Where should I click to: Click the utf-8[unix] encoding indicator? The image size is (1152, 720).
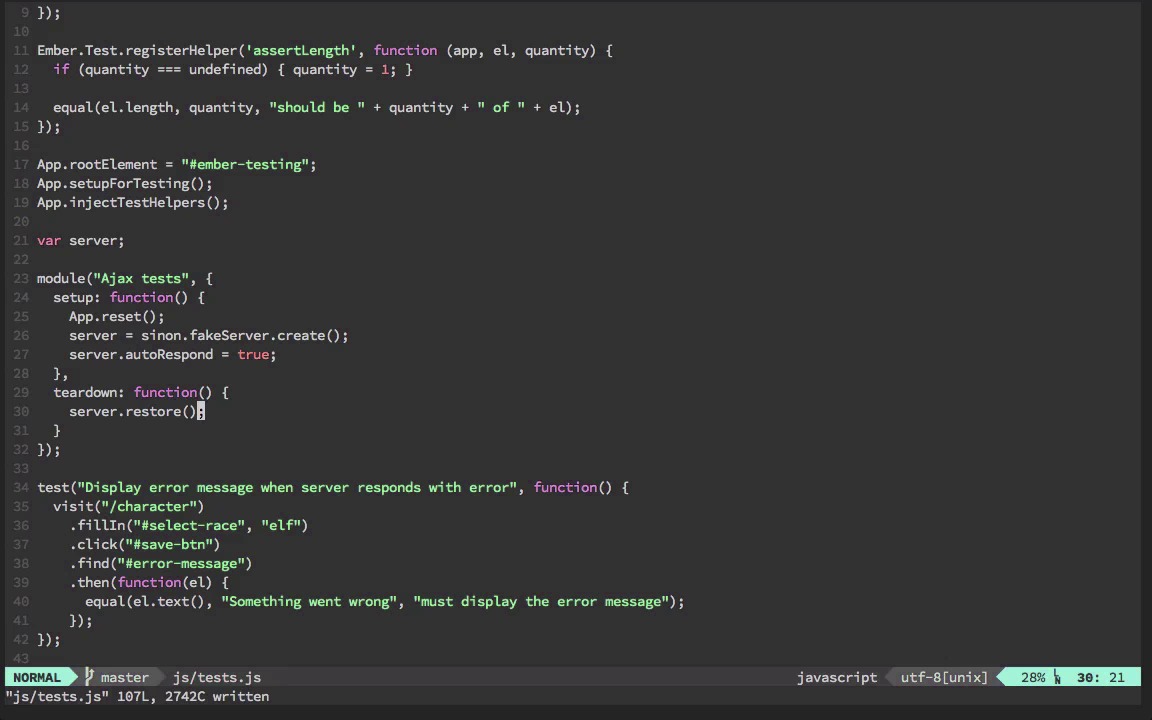coord(944,677)
